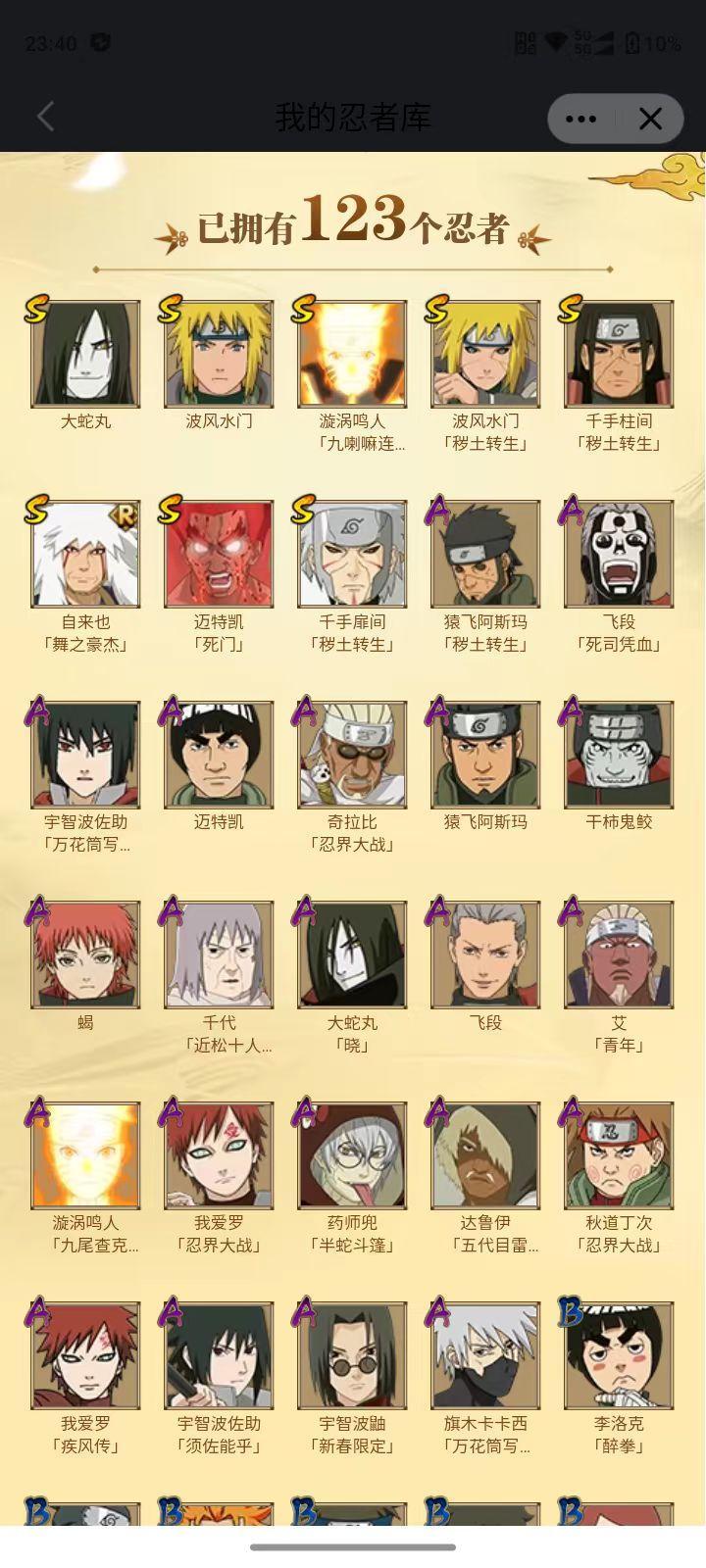Open 漩涡鸣人「九喇嘛连…」 glowing portrait

point(352,354)
